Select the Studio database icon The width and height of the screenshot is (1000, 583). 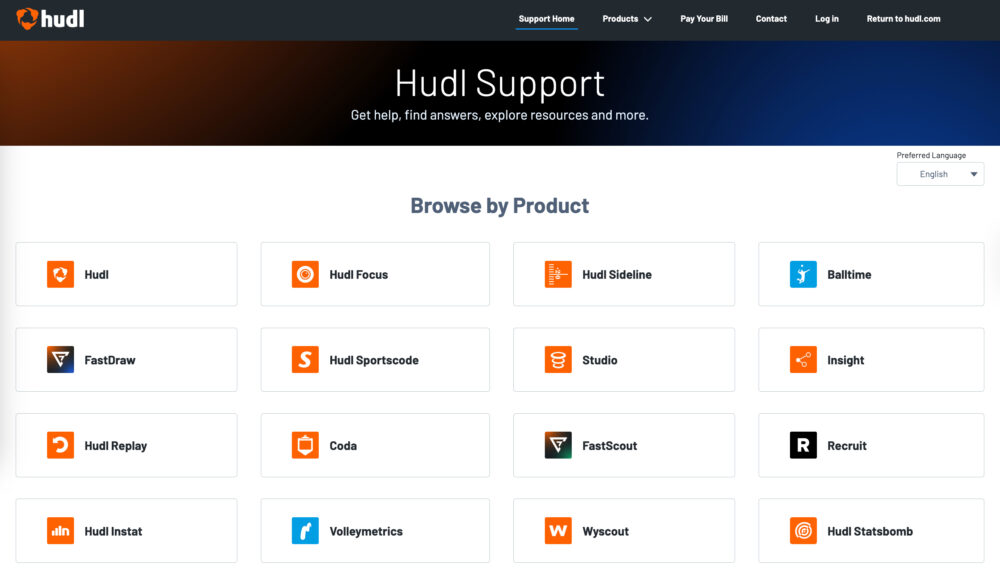(x=558, y=360)
